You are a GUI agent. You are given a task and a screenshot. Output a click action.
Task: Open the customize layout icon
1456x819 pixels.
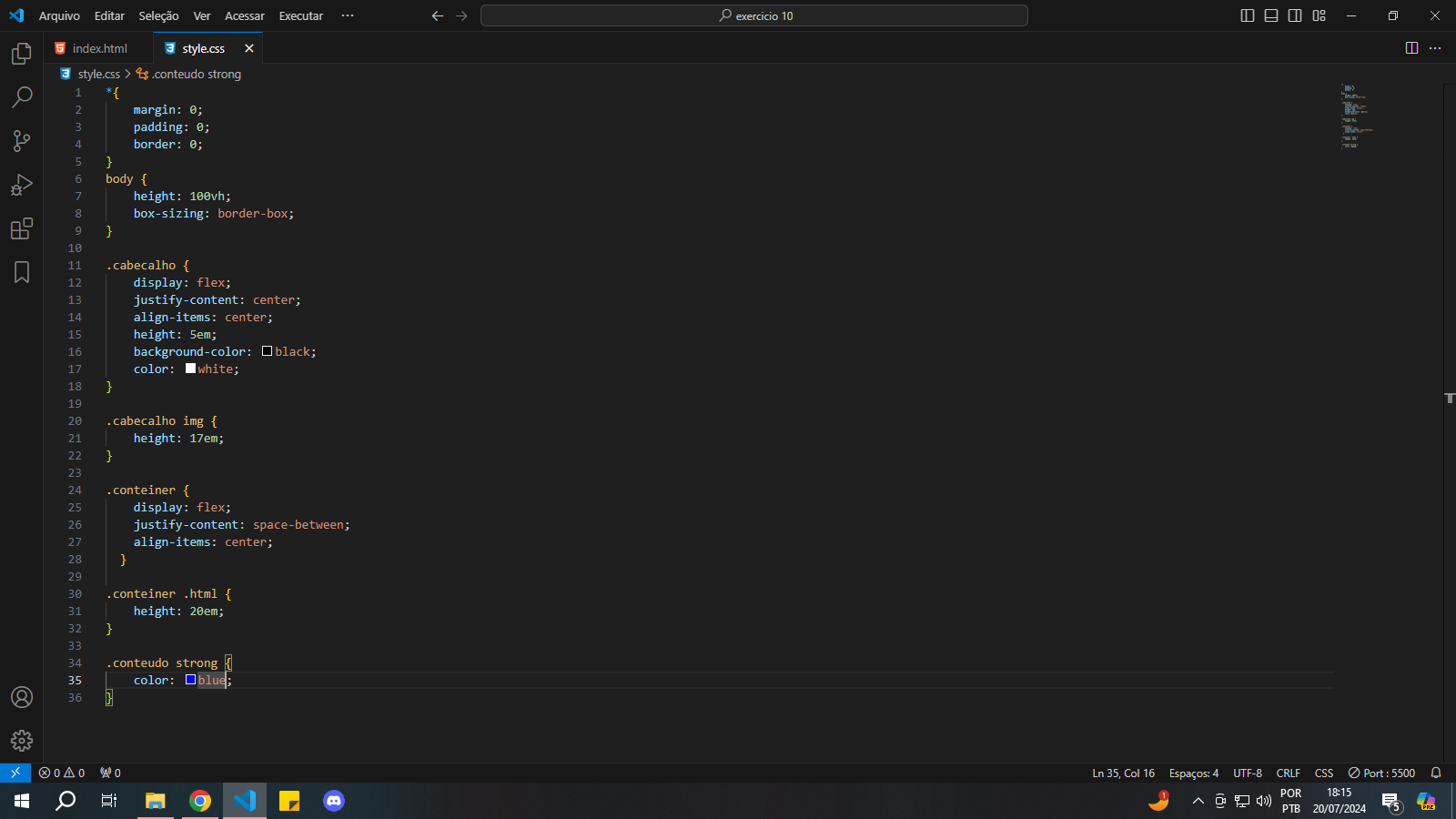pos(1319,15)
